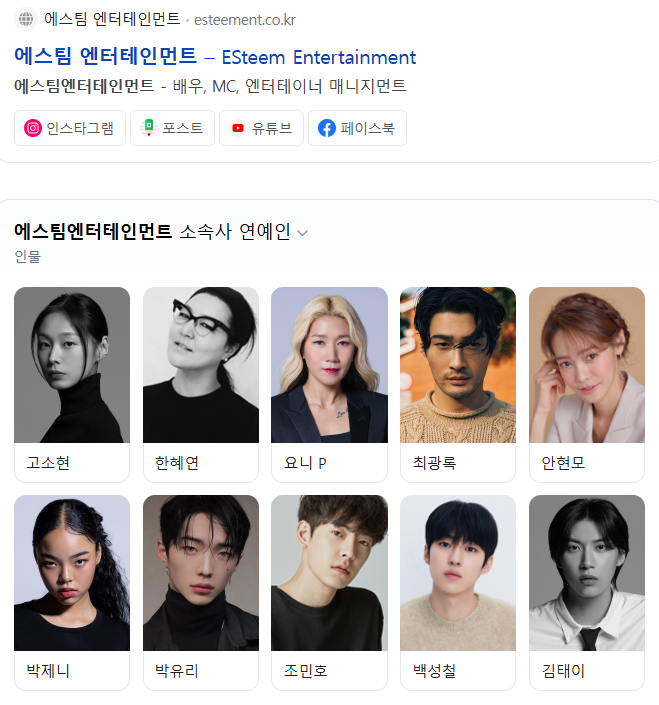Expand the 소속사 연예인 dropdown chevron
The image size is (659, 705).
pos(303,233)
